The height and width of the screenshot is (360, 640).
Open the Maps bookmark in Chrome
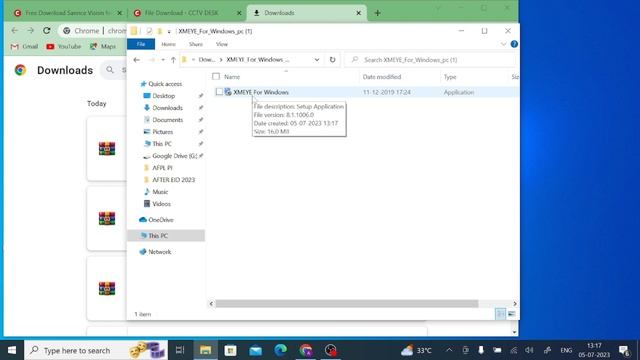103,47
